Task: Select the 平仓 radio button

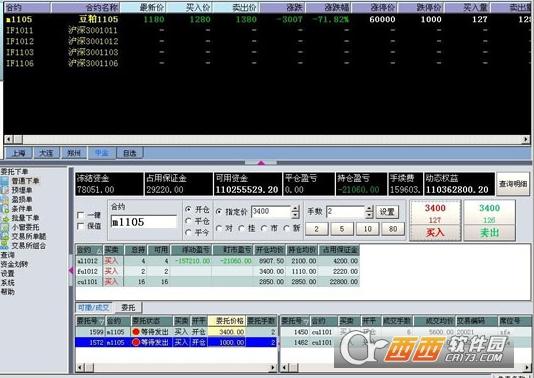Action: (188, 221)
